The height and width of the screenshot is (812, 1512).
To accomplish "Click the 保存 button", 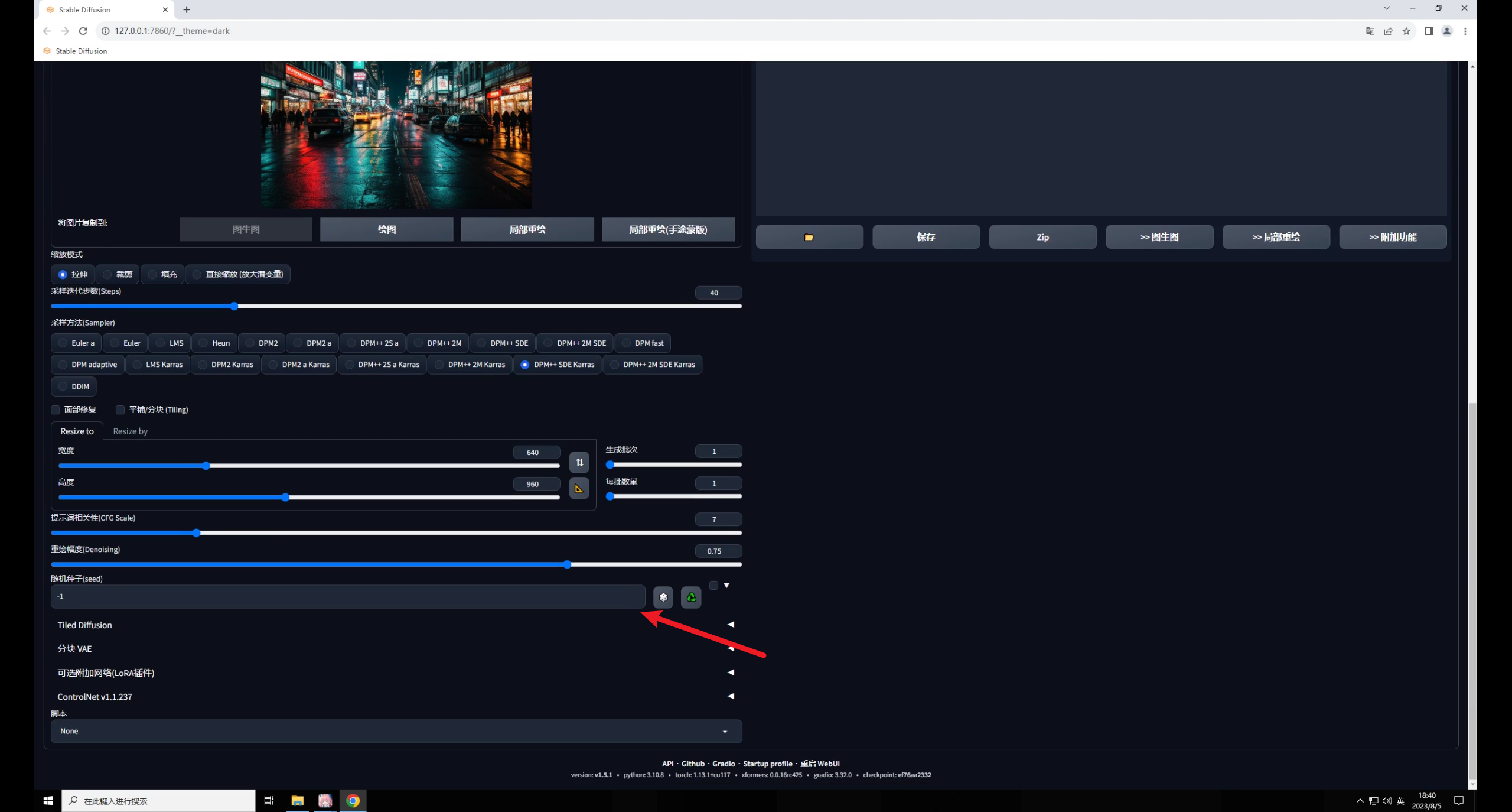I will click(926, 237).
